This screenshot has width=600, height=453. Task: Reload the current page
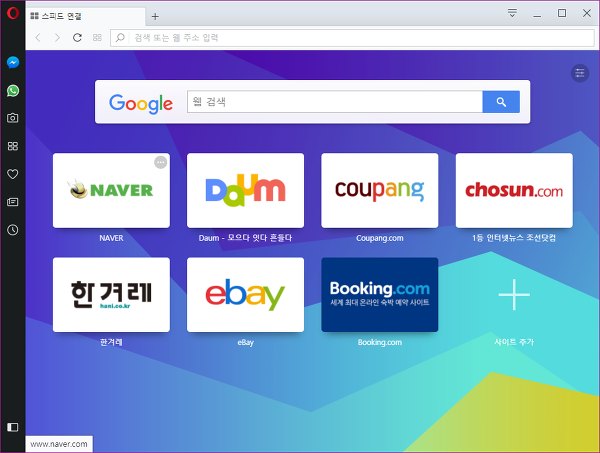[77, 37]
